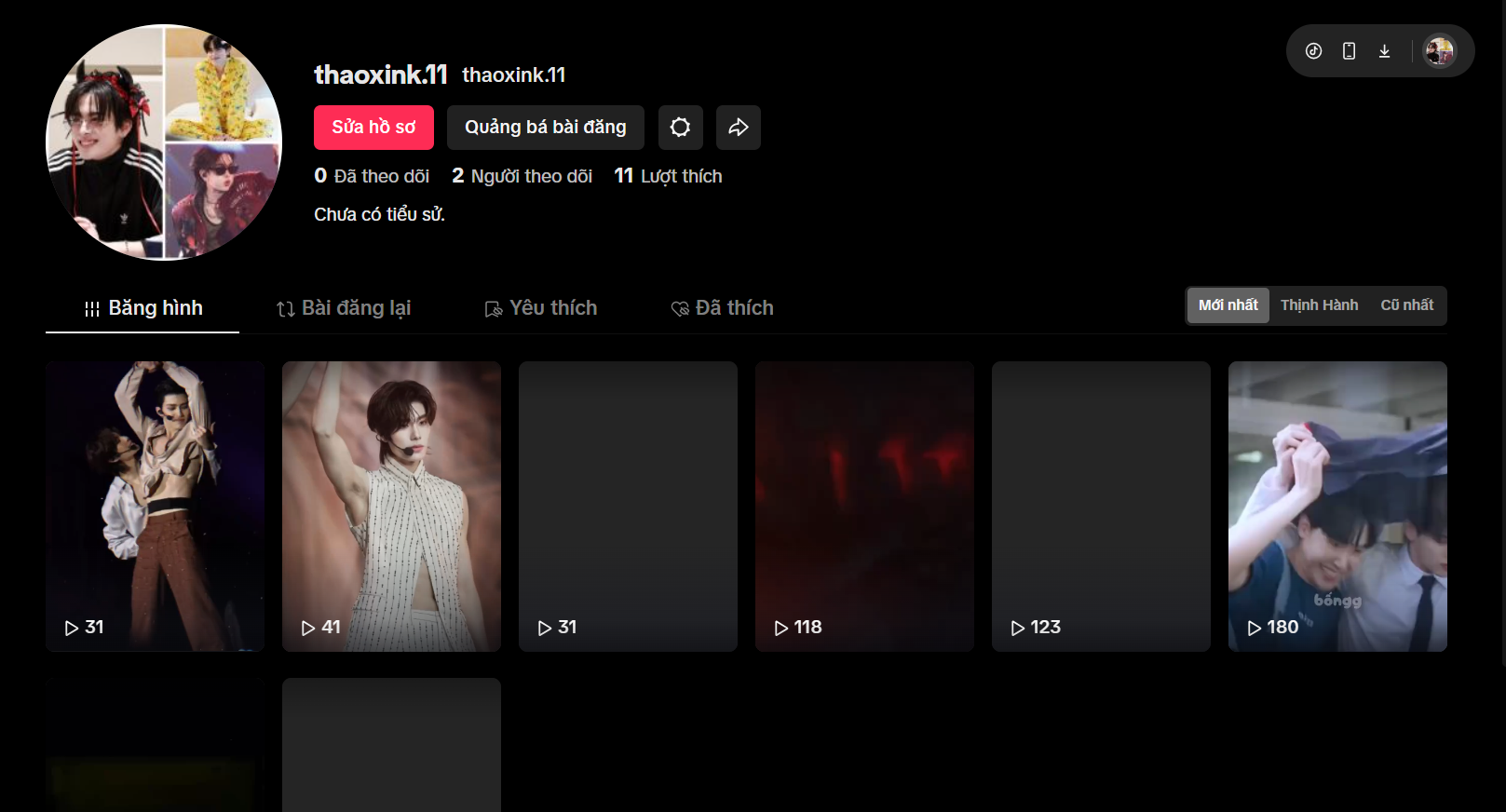Open the small account avatar menu
Screen dimensions: 1506x812
tap(1439, 51)
